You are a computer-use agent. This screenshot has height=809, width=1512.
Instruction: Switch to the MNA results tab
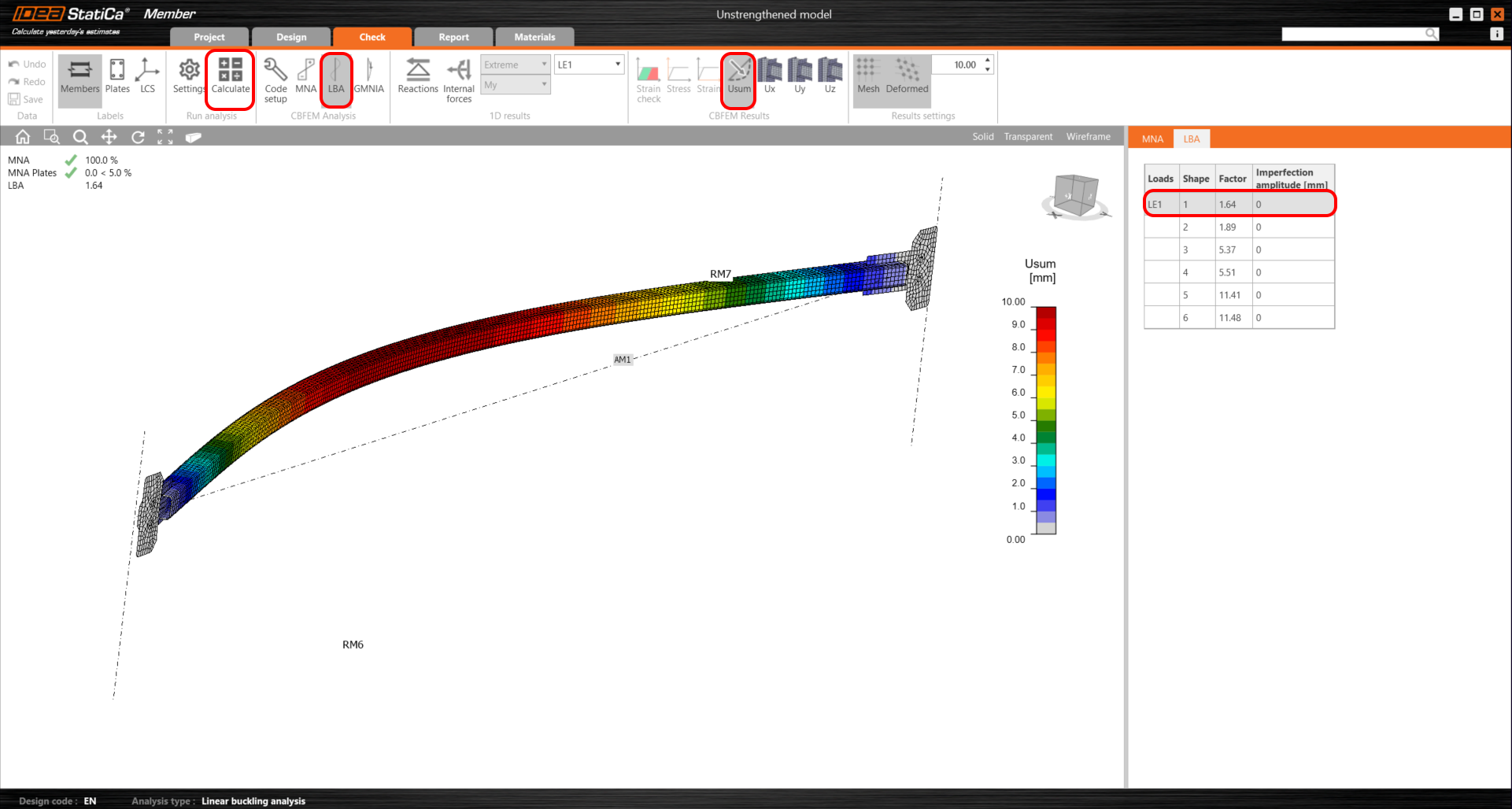pyautogui.click(x=1152, y=139)
